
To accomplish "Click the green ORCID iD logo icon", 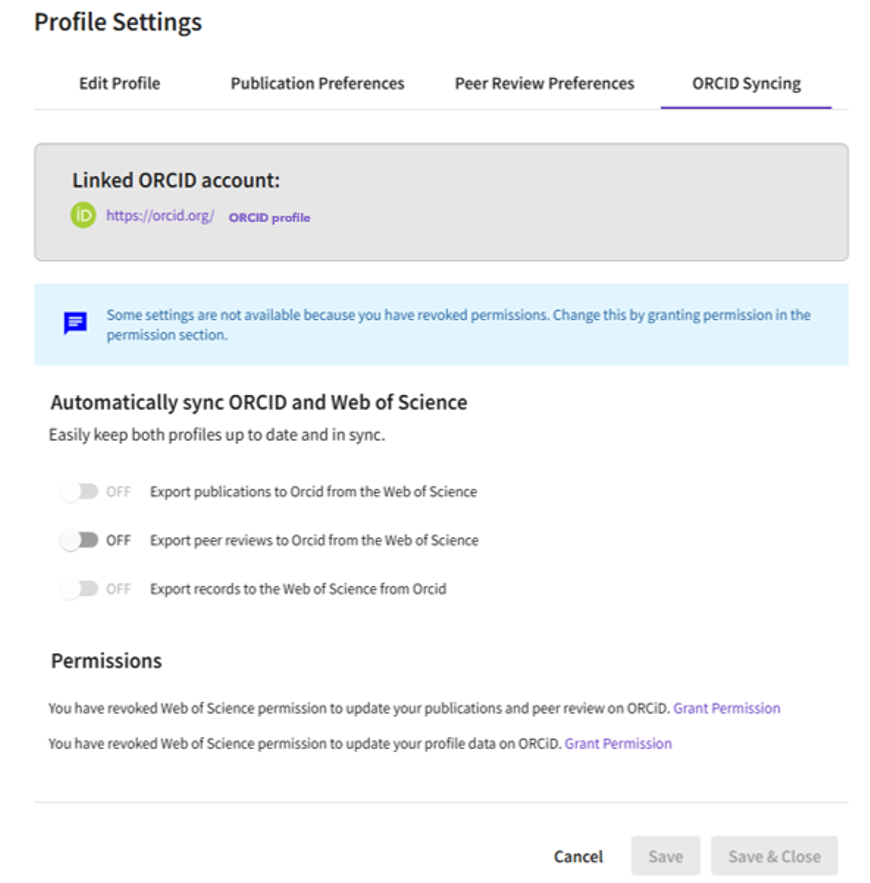I will (83, 215).
